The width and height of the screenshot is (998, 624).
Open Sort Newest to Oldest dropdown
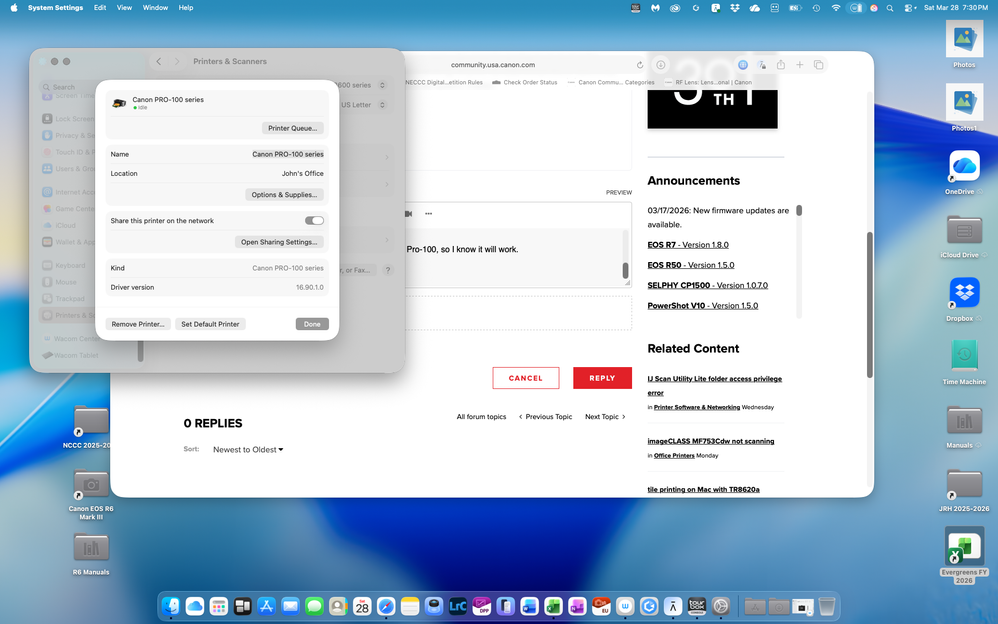248,450
